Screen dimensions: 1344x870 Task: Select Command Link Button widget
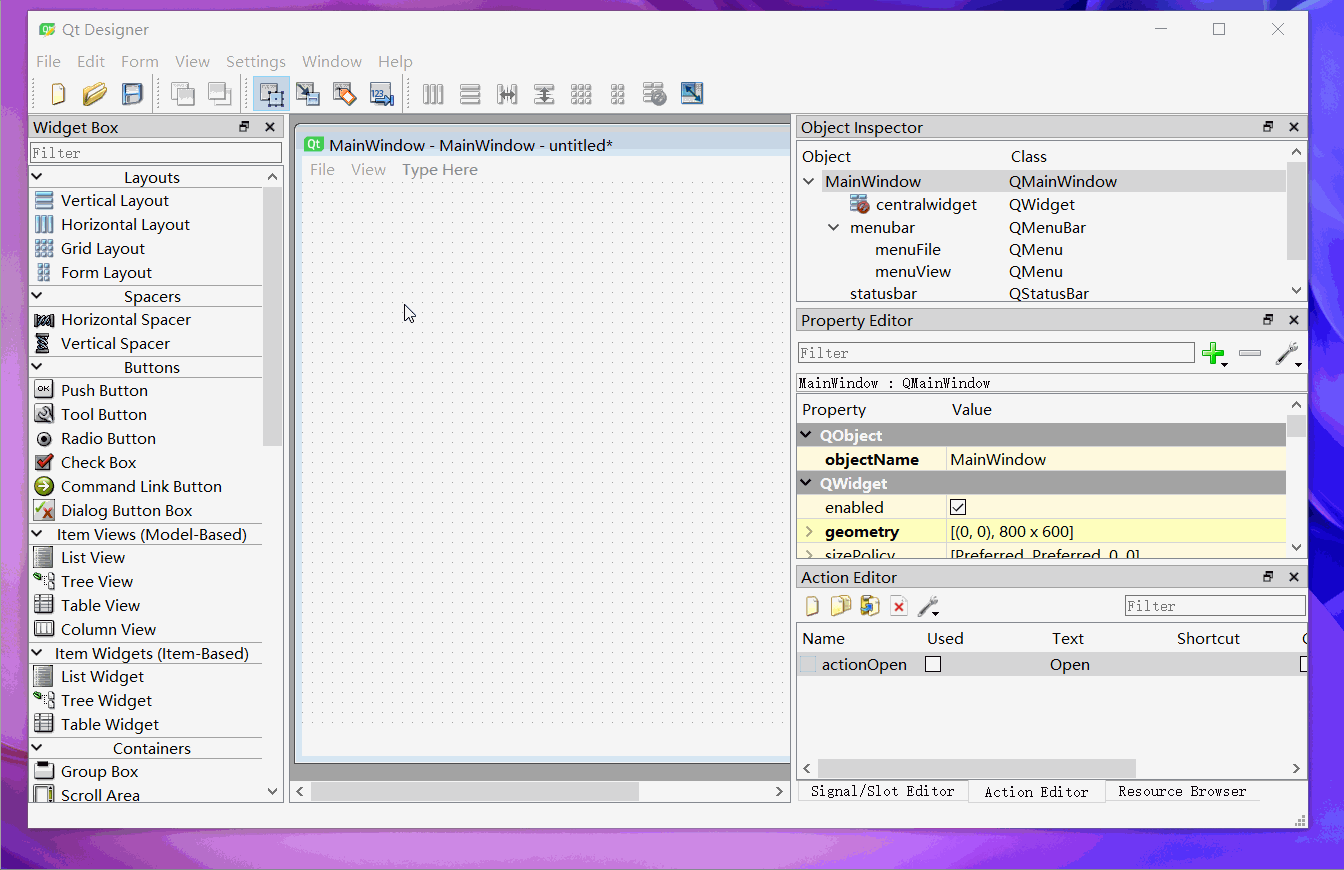coord(141,486)
